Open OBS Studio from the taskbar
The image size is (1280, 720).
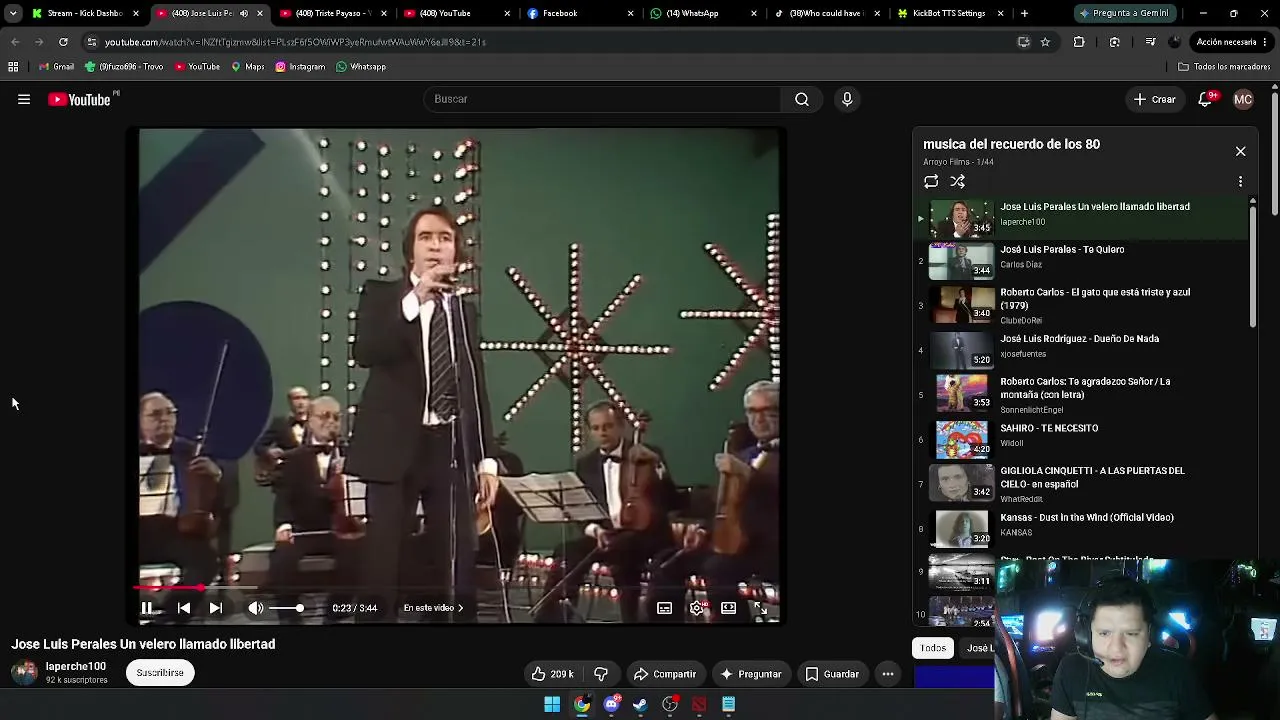tap(670, 705)
